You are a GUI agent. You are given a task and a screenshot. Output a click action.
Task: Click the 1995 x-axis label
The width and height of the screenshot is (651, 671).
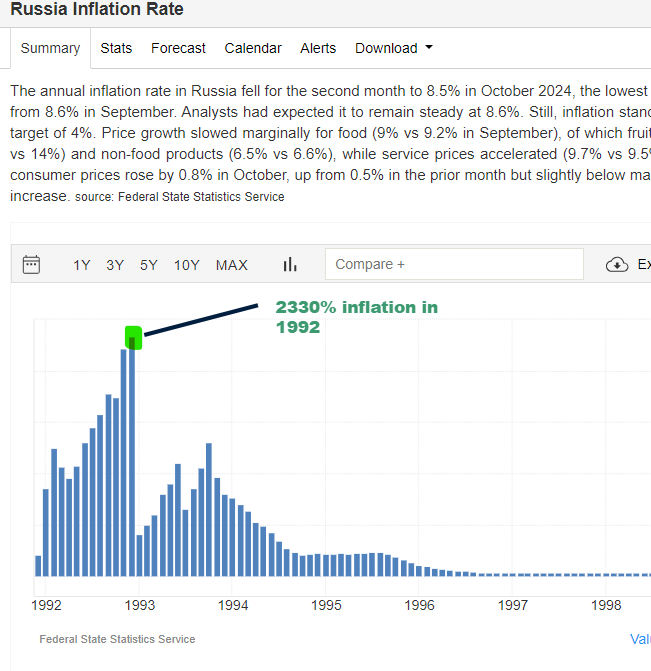click(326, 605)
